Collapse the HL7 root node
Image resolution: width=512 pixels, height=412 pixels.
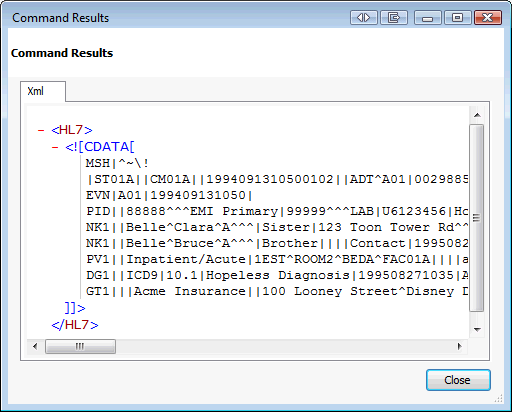pyautogui.click(x=41, y=130)
